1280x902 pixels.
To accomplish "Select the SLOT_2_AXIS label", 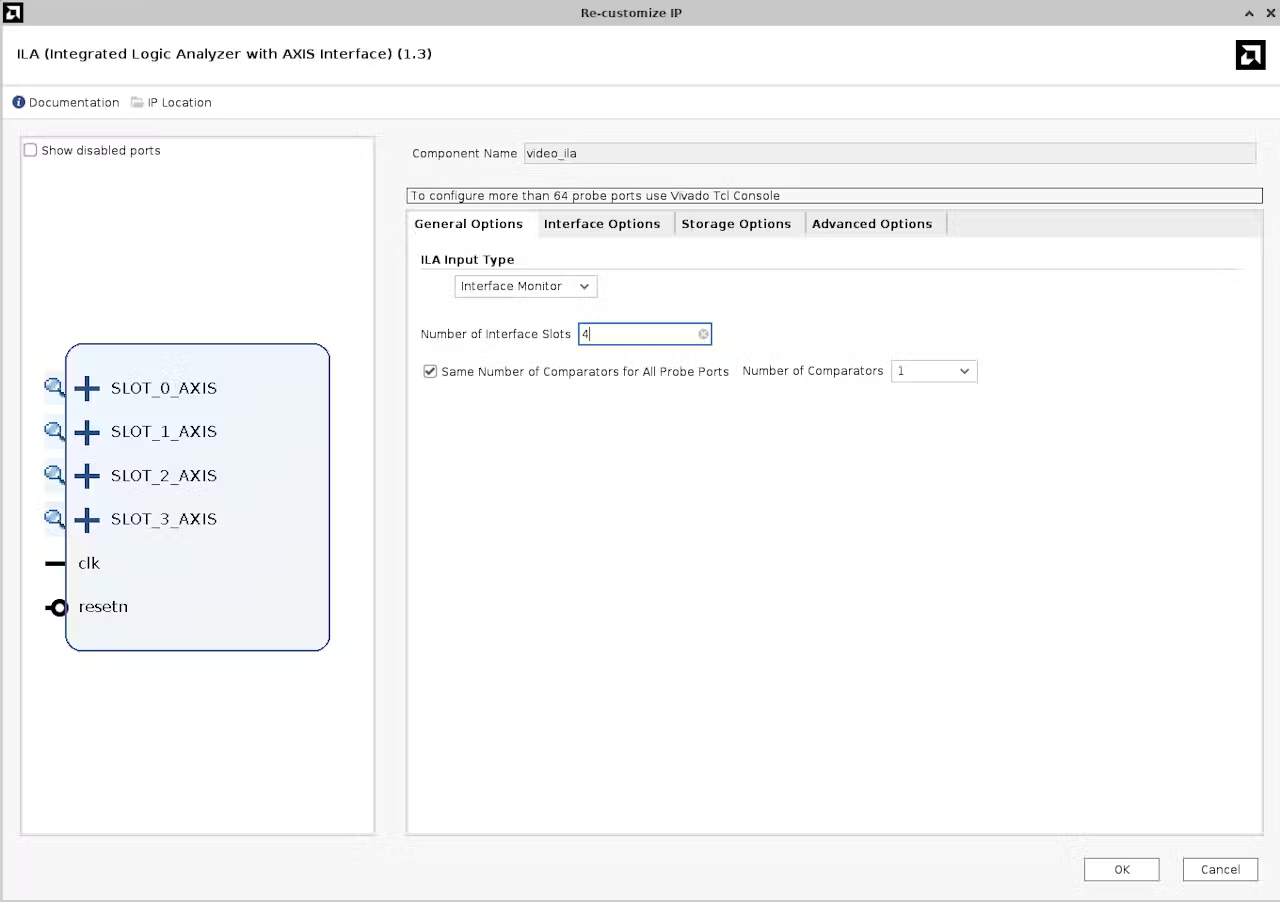I will point(164,476).
